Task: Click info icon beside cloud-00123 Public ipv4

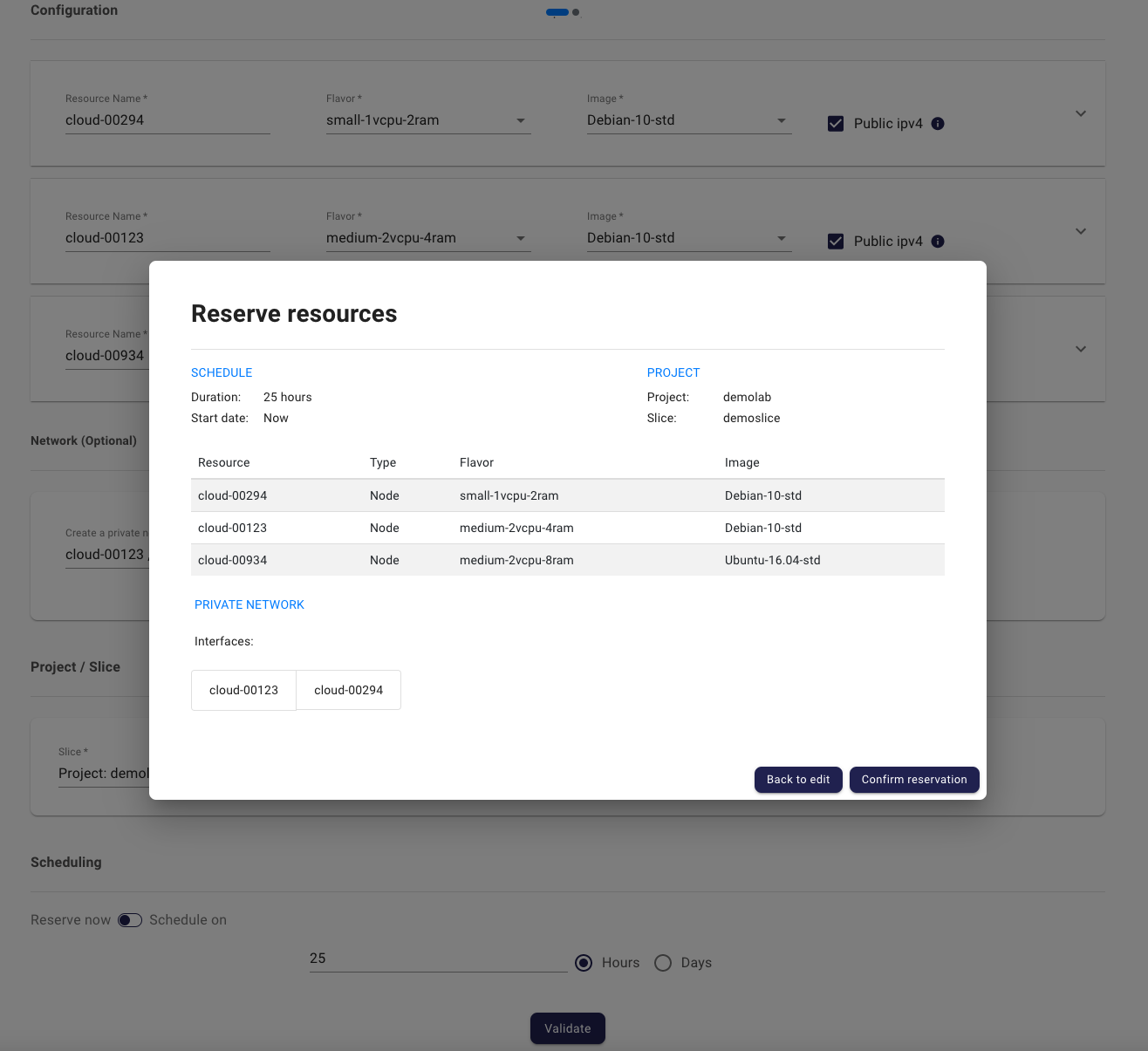Action: pos(938,242)
